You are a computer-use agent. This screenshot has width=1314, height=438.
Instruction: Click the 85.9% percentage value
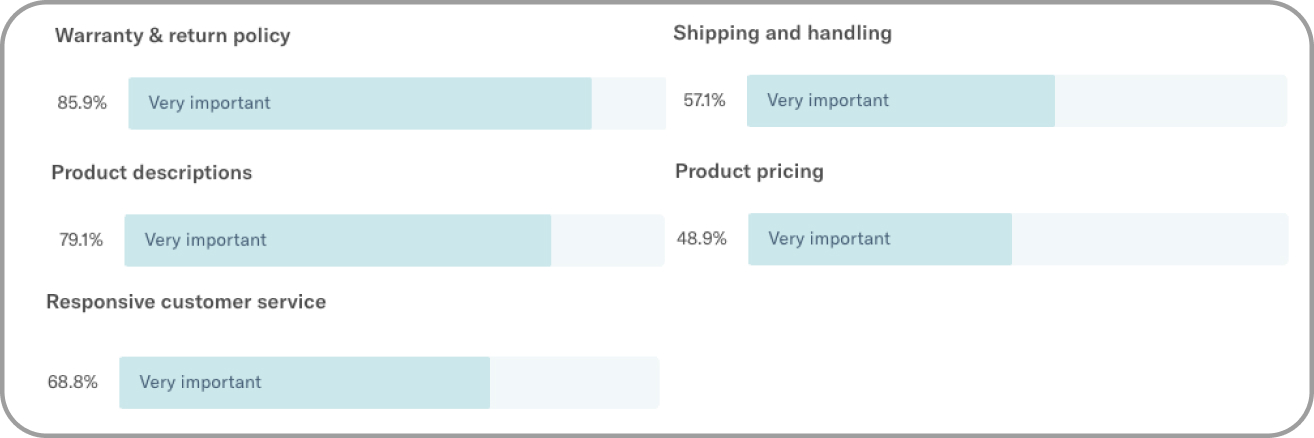(82, 103)
